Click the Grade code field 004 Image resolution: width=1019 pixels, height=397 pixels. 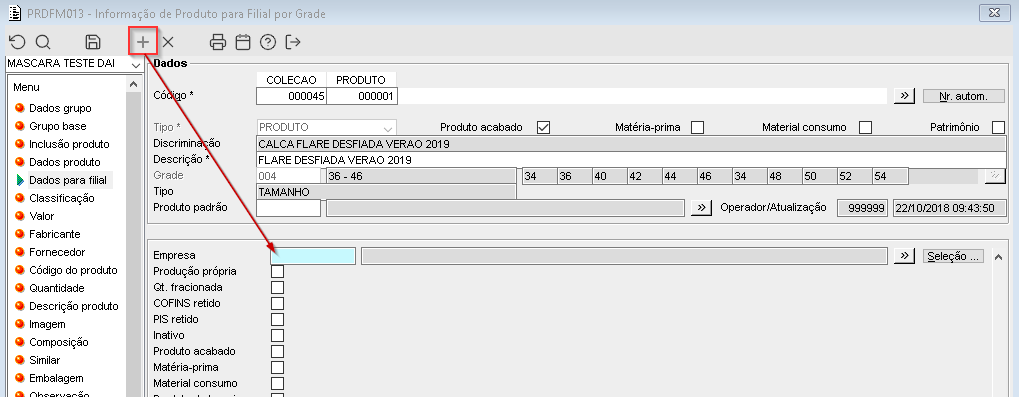tap(289, 176)
